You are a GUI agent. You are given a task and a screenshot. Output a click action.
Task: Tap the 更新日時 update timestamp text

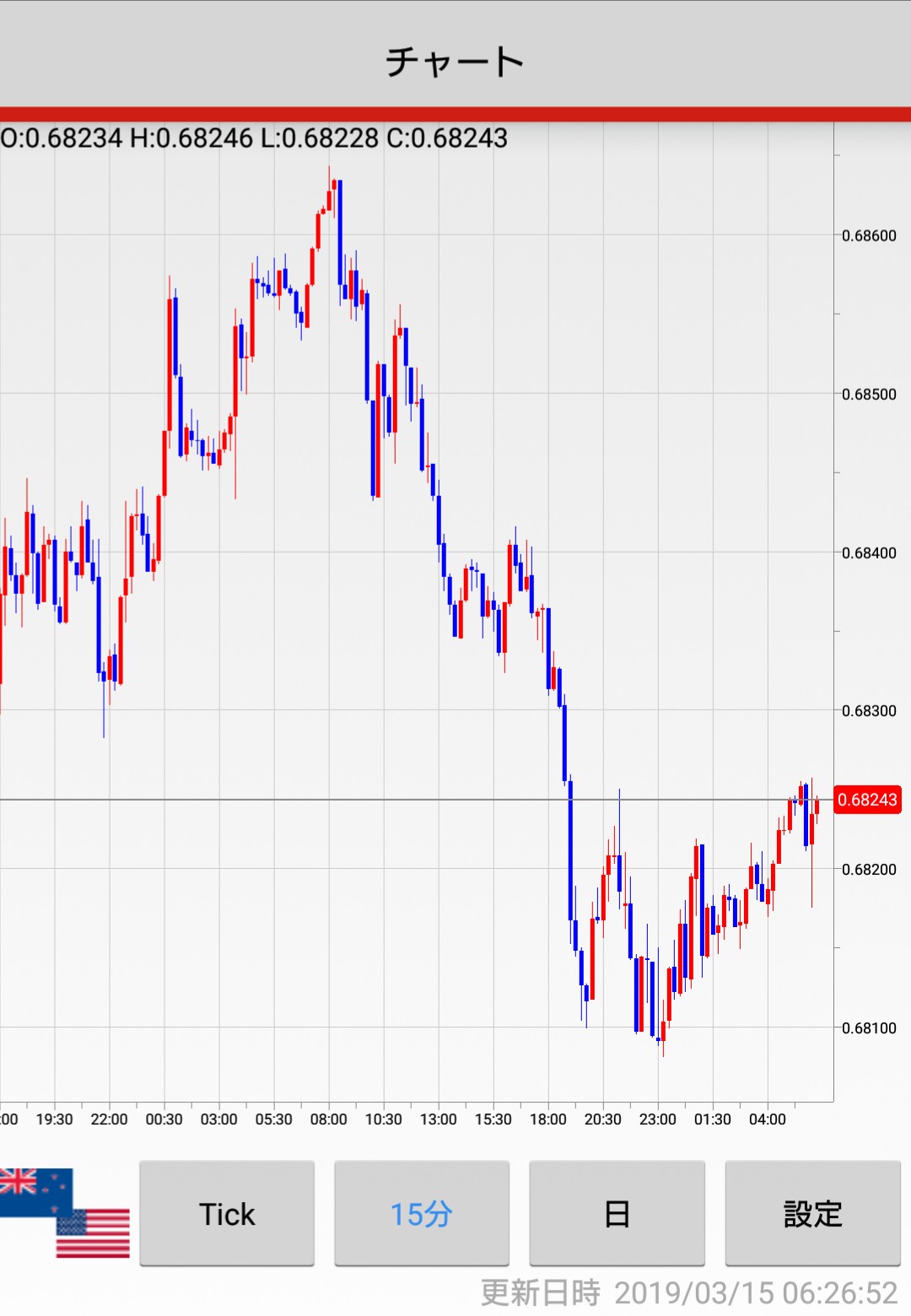tap(688, 1292)
